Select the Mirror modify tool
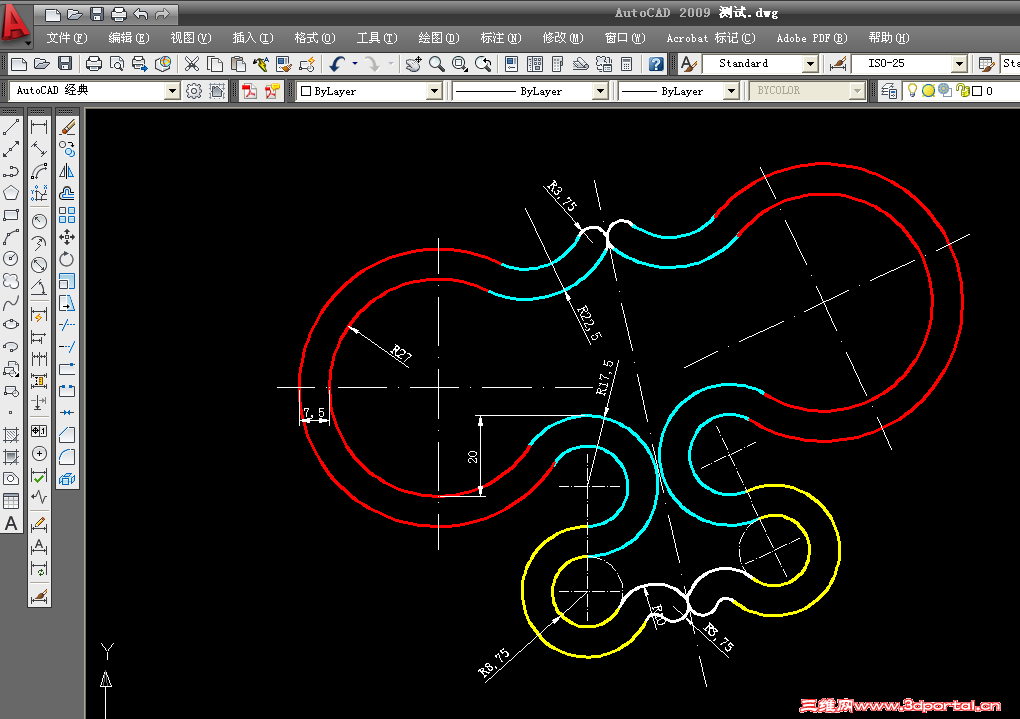This screenshot has width=1020, height=719. click(67, 171)
